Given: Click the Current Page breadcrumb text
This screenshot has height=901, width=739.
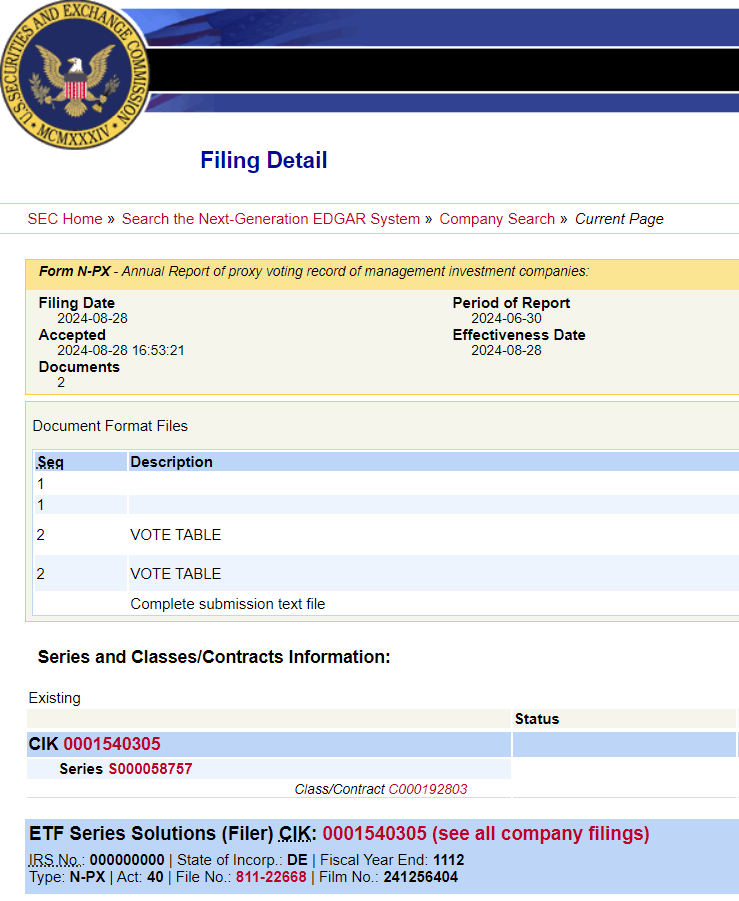Looking at the screenshot, I should tap(619, 219).
